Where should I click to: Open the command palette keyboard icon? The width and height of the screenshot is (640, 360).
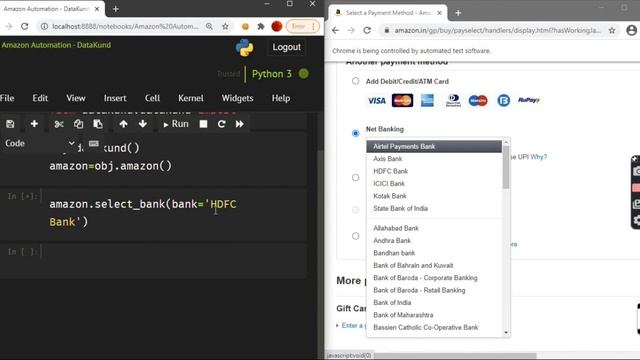[x=93, y=143]
